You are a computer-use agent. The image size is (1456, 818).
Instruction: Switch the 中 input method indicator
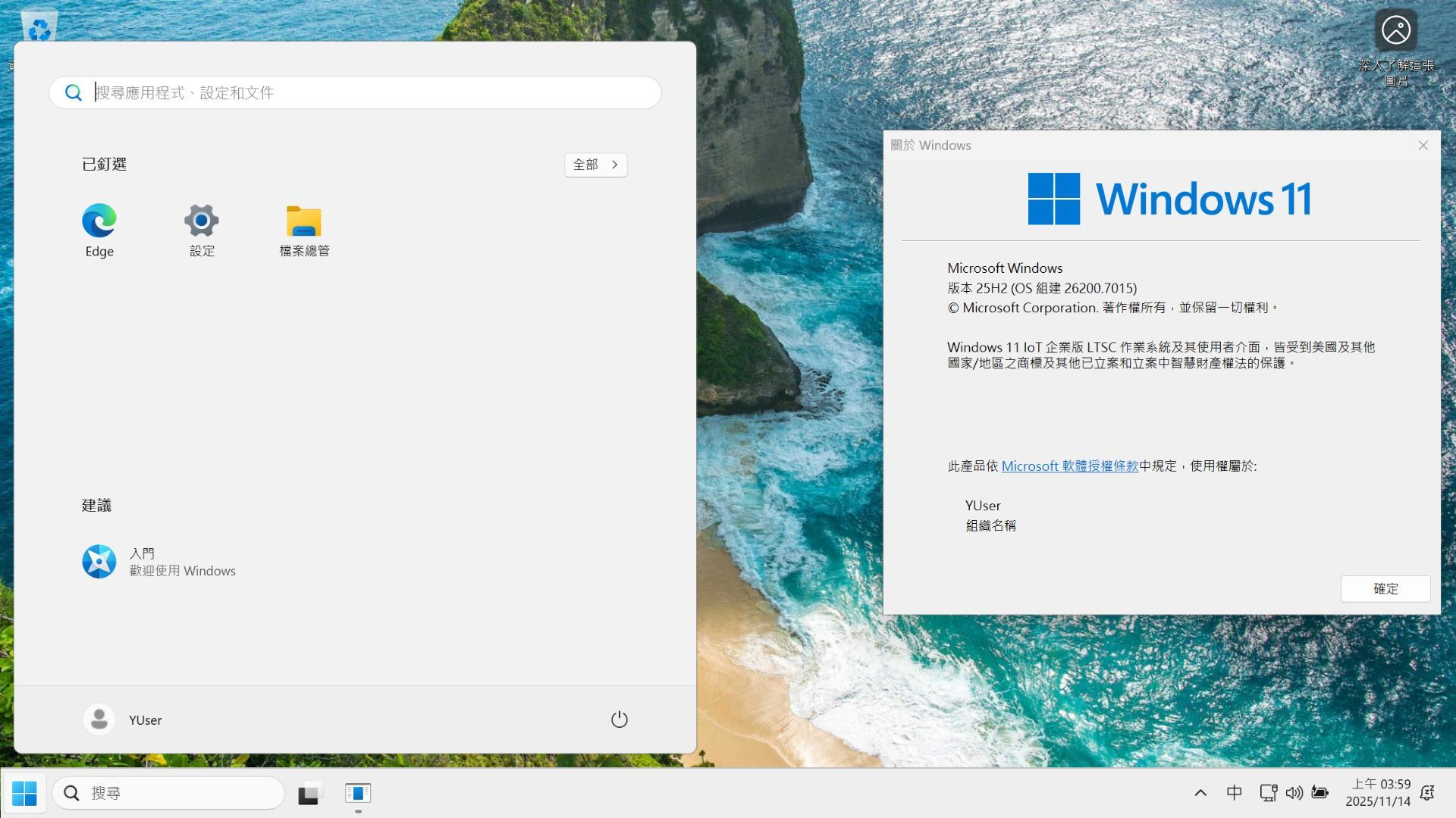point(1235,793)
